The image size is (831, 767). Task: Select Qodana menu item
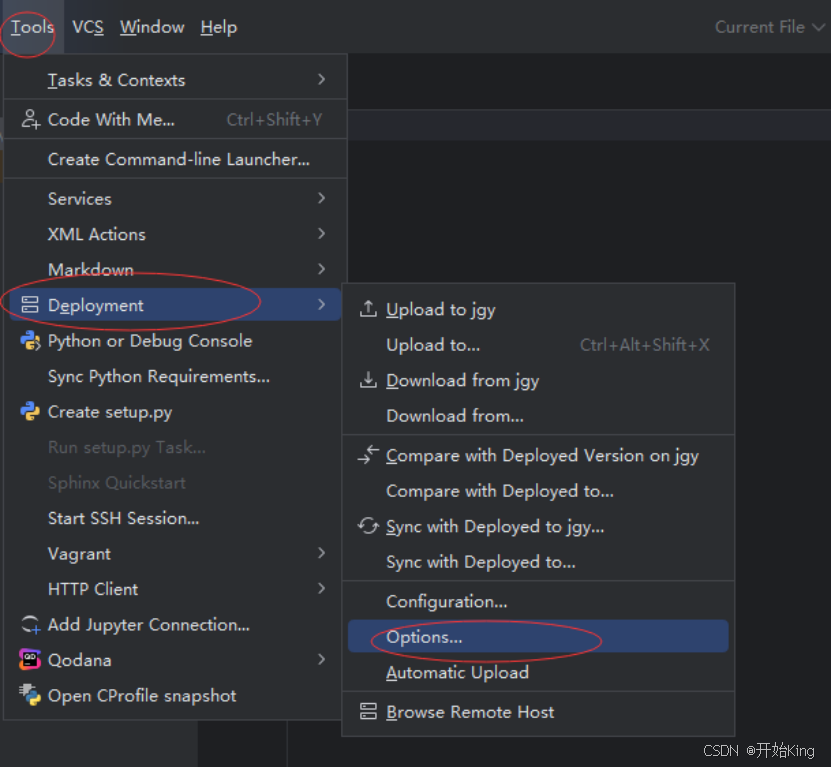click(x=175, y=660)
